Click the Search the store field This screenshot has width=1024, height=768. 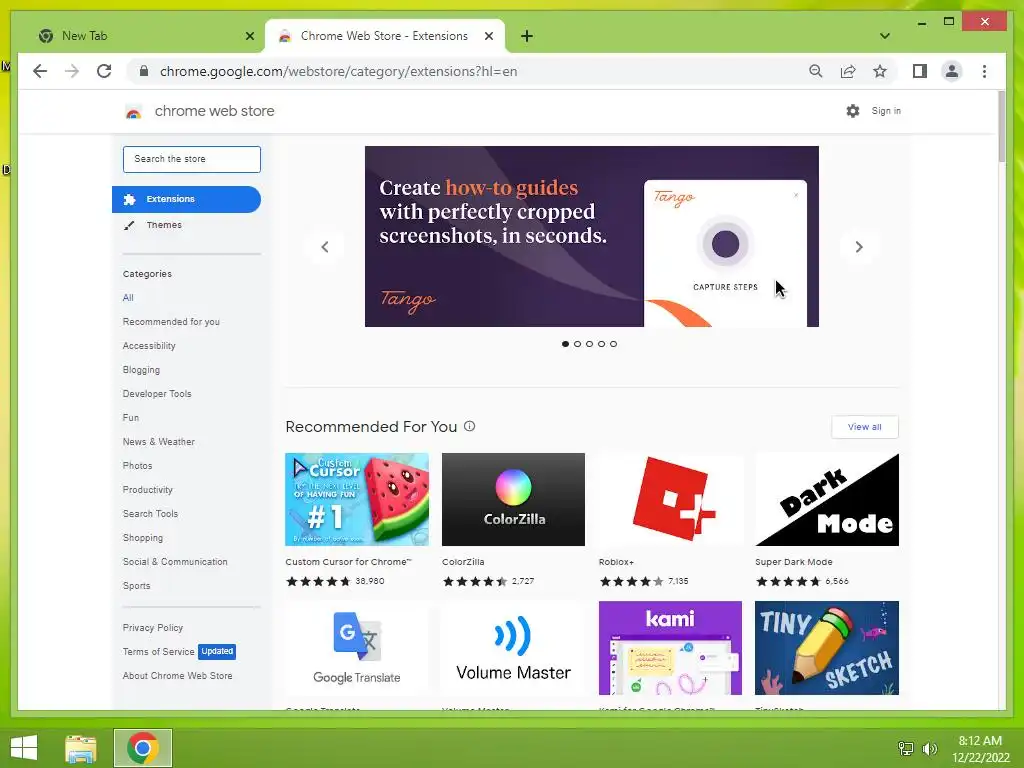tap(192, 159)
